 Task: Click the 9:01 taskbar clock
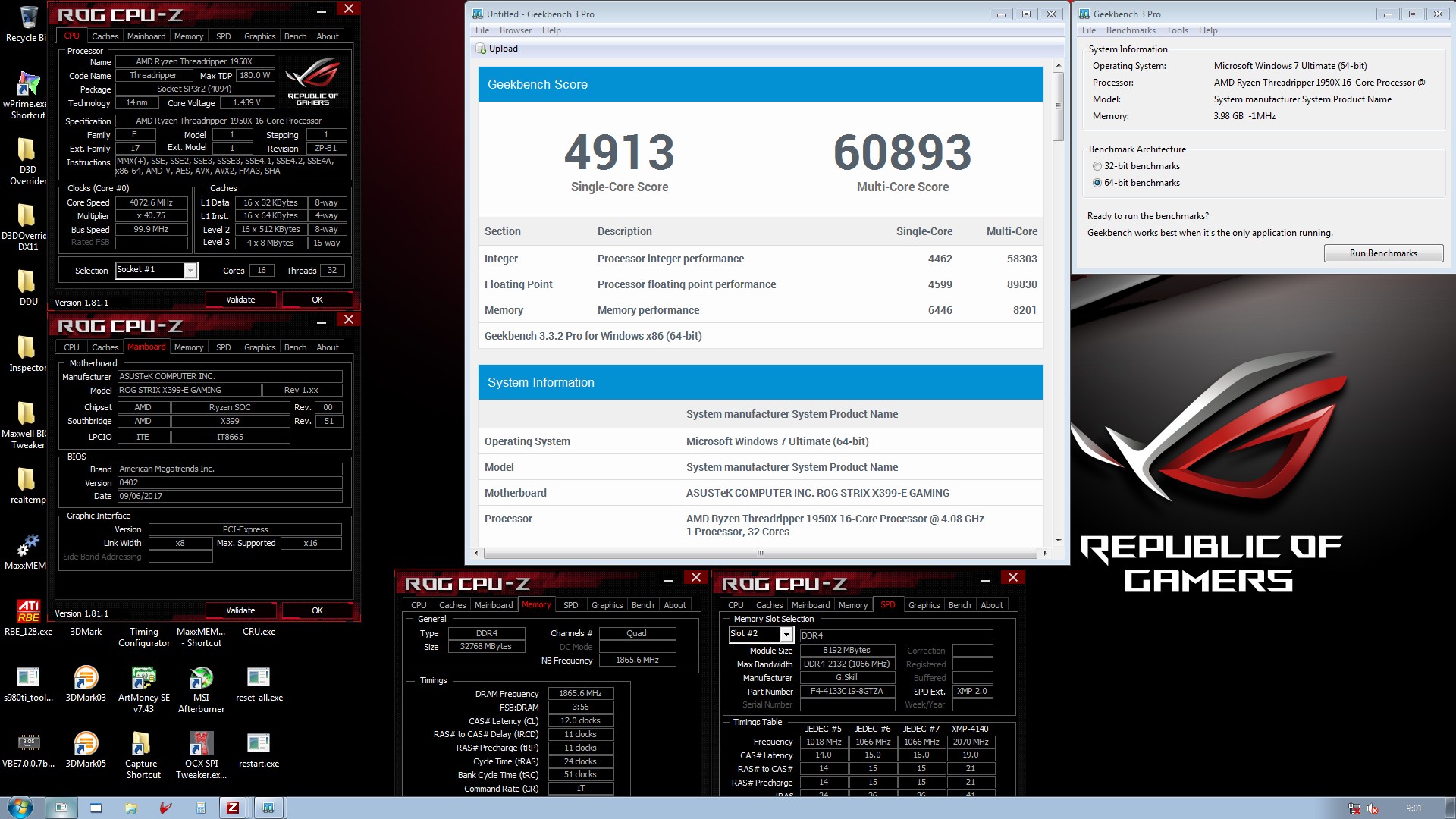click(1414, 808)
